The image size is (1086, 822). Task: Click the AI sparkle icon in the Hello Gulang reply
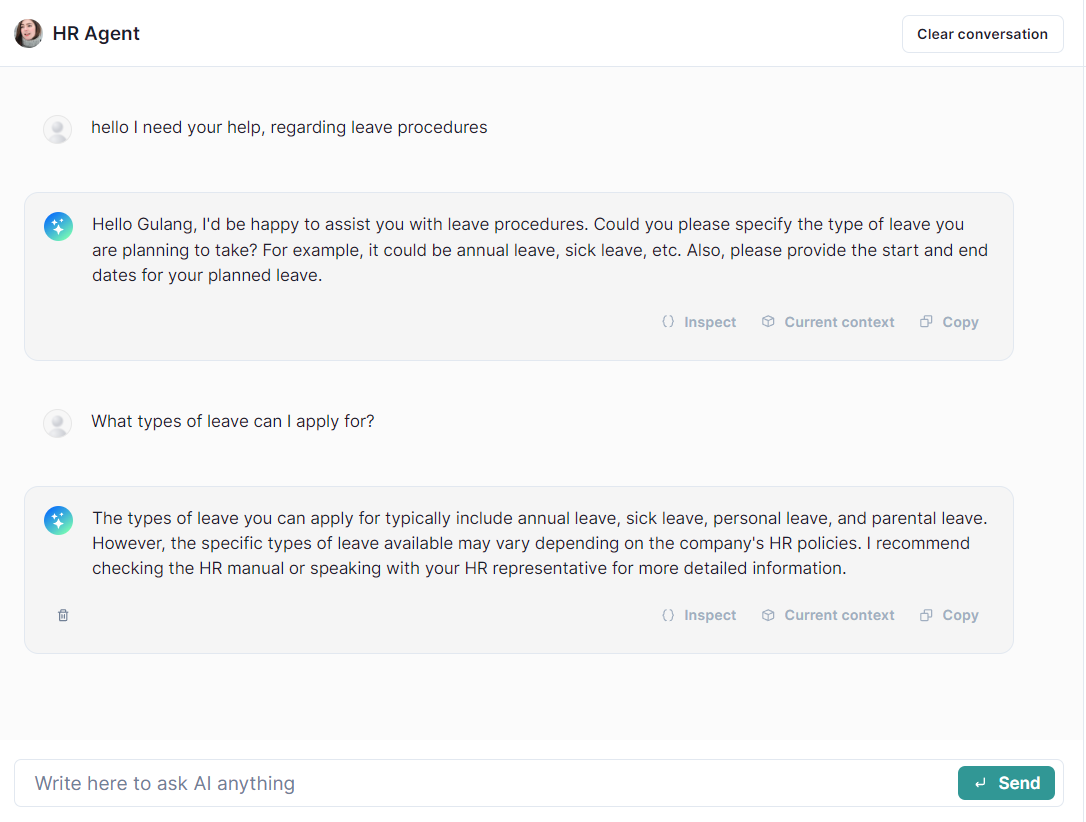pyautogui.click(x=58, y=227)
